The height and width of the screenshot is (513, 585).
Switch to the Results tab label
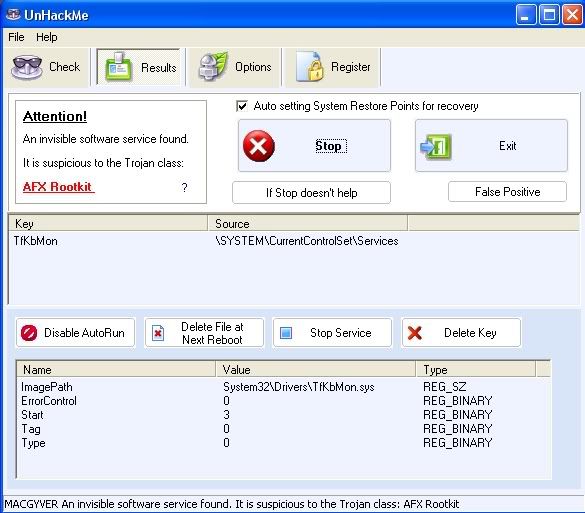click(x=159, y=68)
